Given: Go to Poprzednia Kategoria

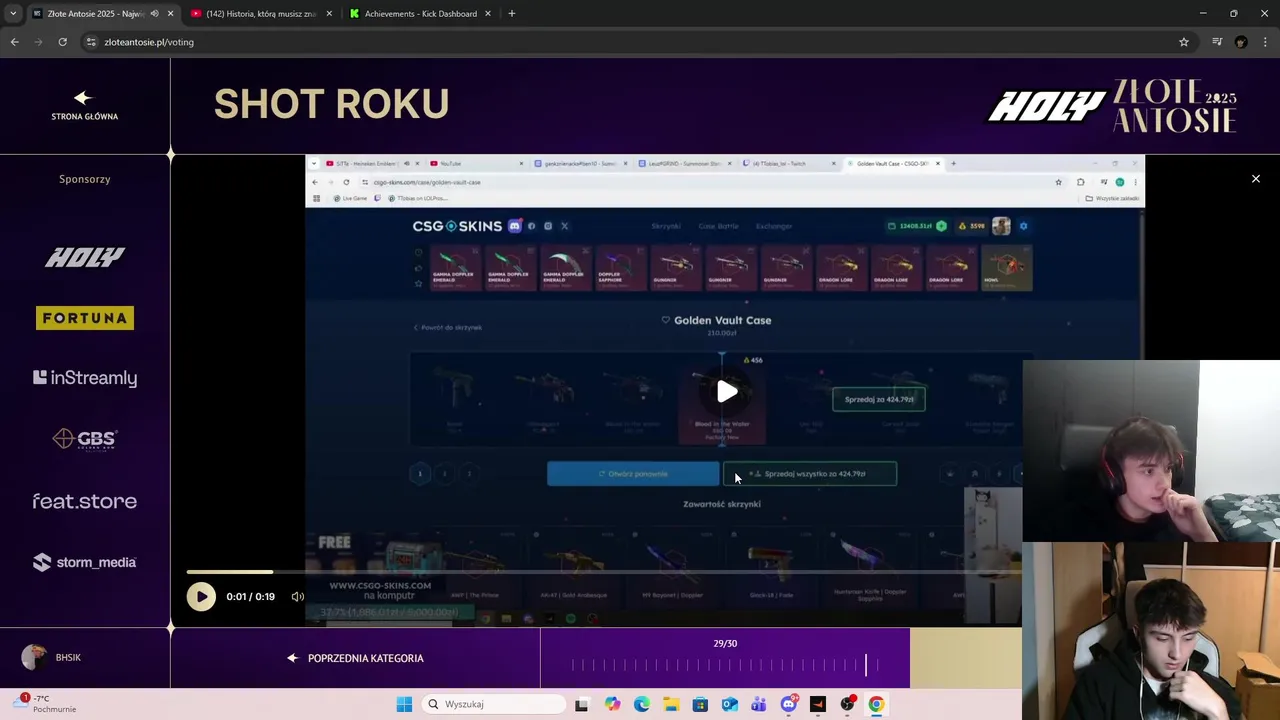Looking at the screenshot, I should [356, 658].
